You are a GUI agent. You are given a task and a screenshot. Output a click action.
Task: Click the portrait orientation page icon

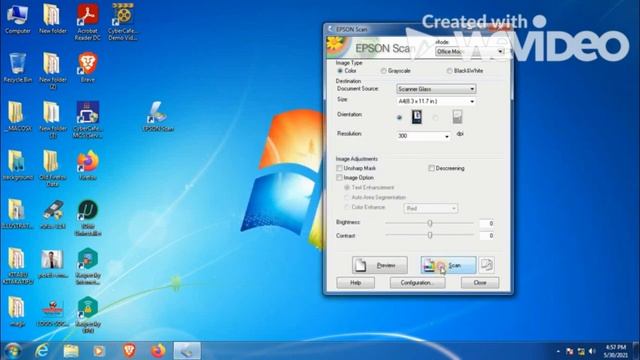point(417,117)
